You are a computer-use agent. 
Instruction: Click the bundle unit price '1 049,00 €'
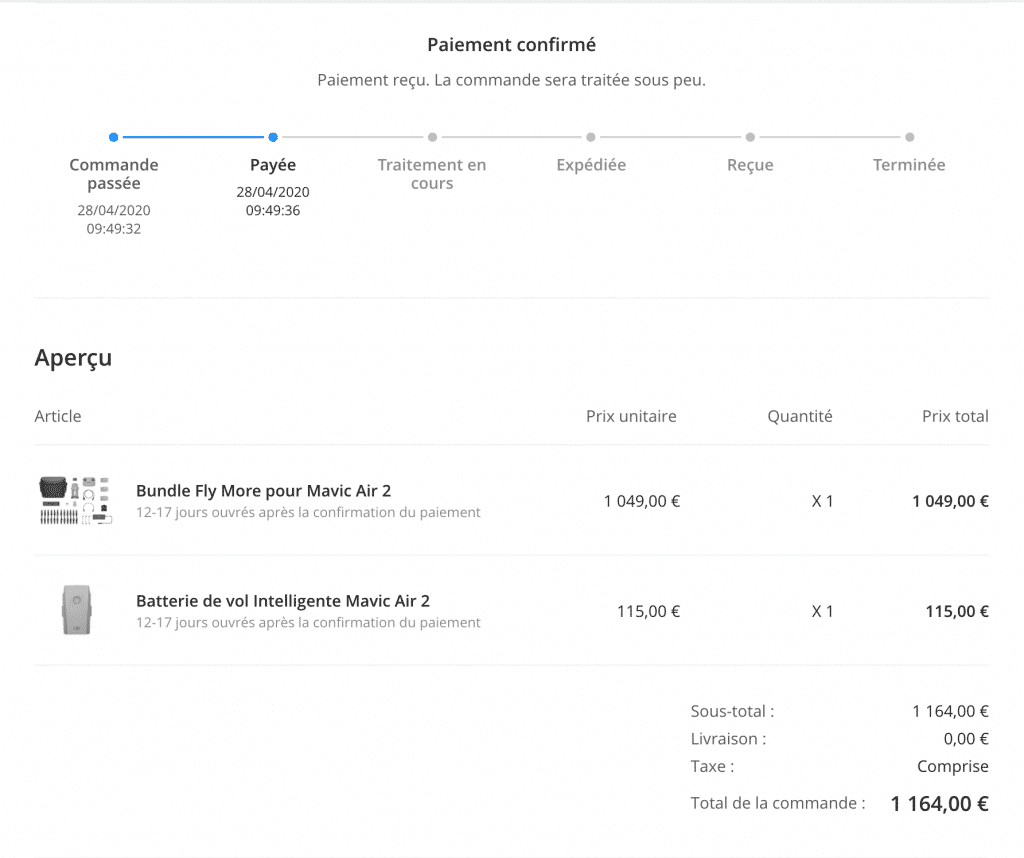(642, 501)
